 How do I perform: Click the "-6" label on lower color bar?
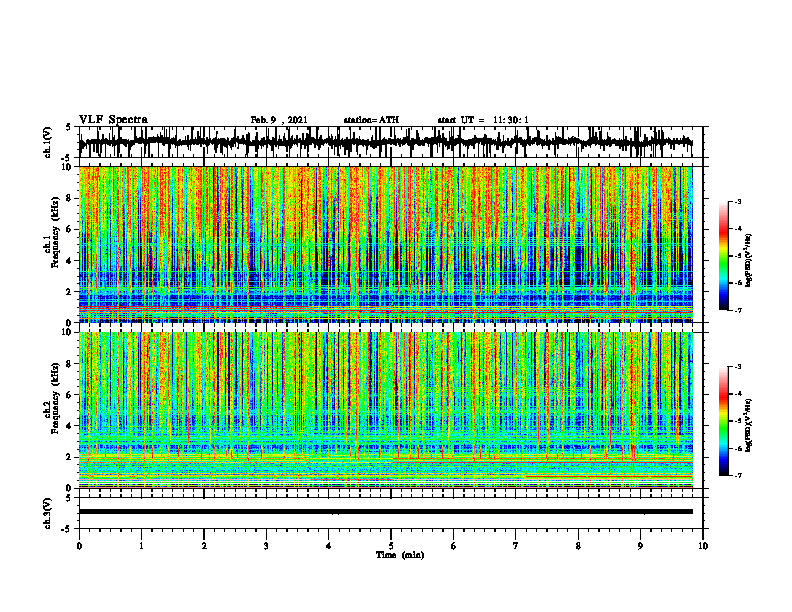737,448
